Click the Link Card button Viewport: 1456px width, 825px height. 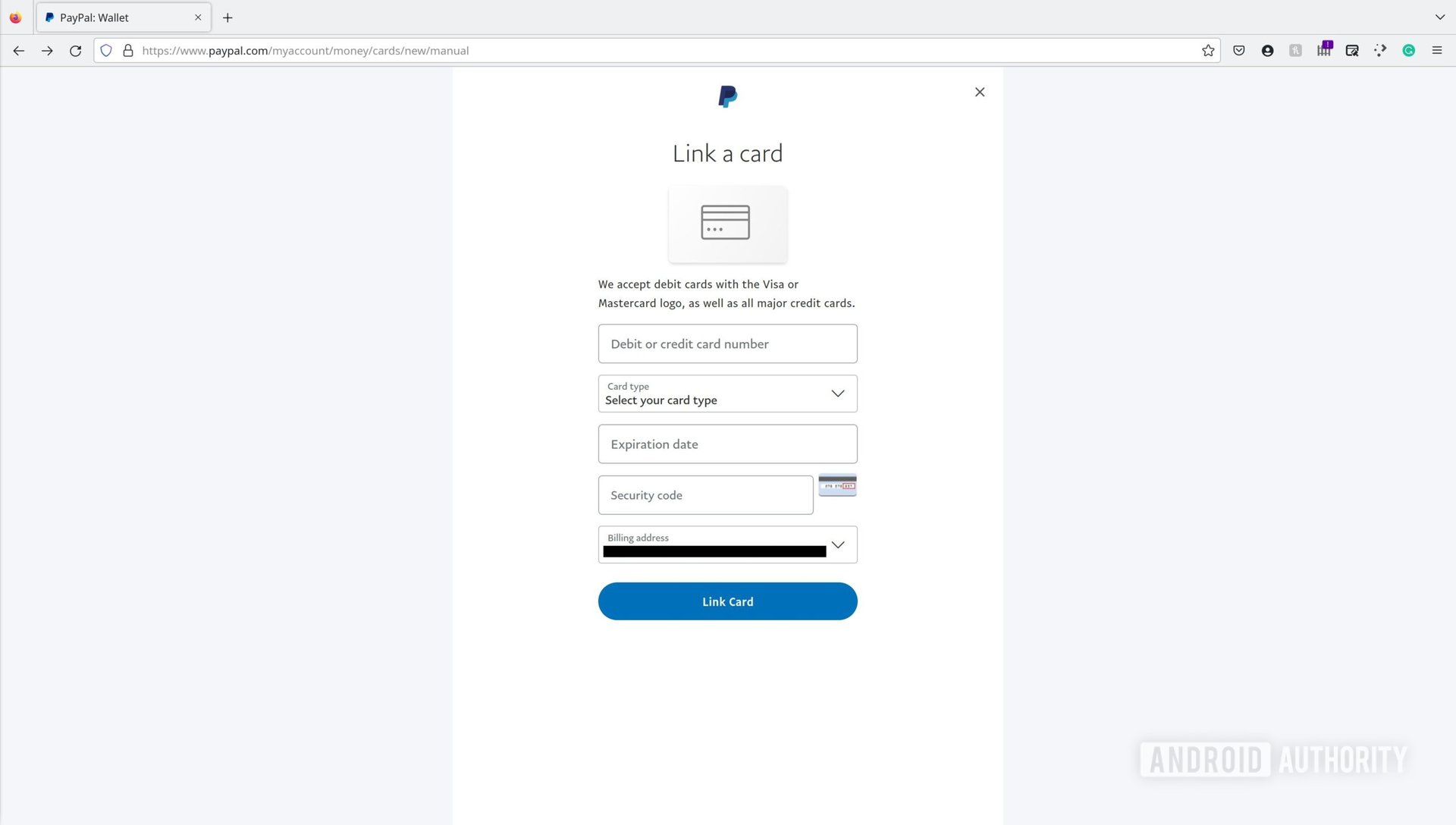[x=727, y=601]
